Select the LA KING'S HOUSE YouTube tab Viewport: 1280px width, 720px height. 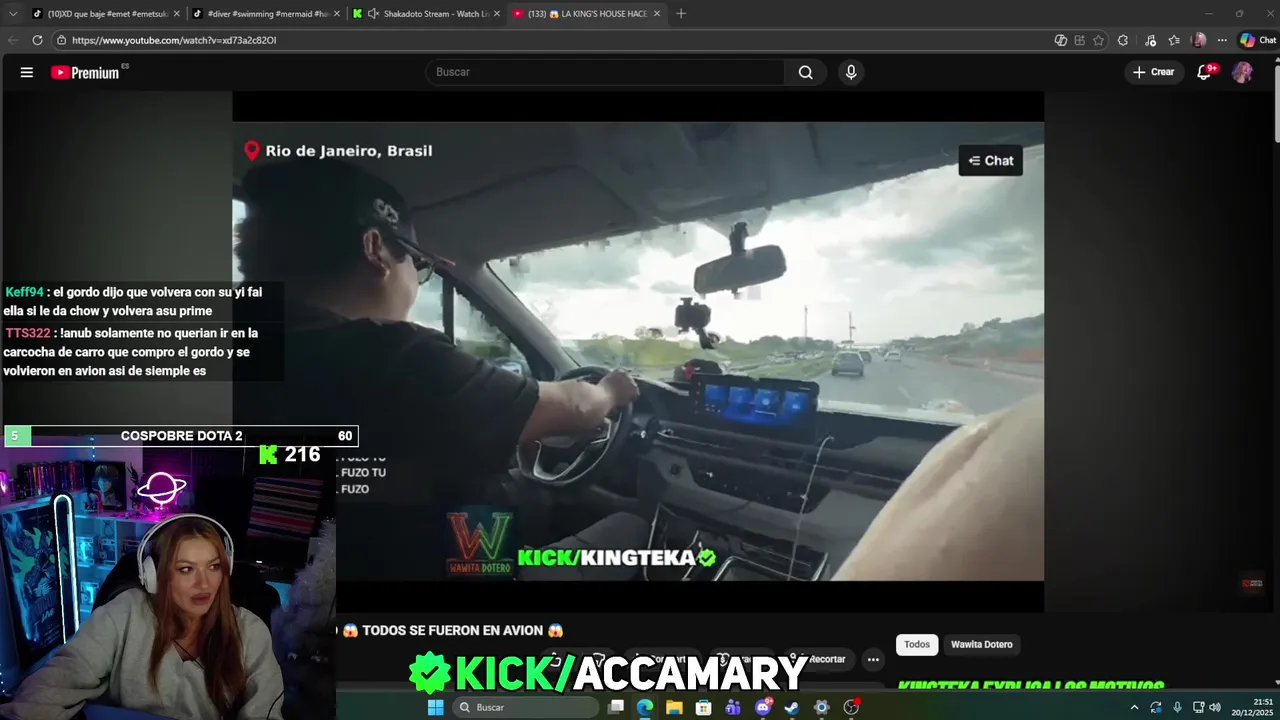pos(588,13)
